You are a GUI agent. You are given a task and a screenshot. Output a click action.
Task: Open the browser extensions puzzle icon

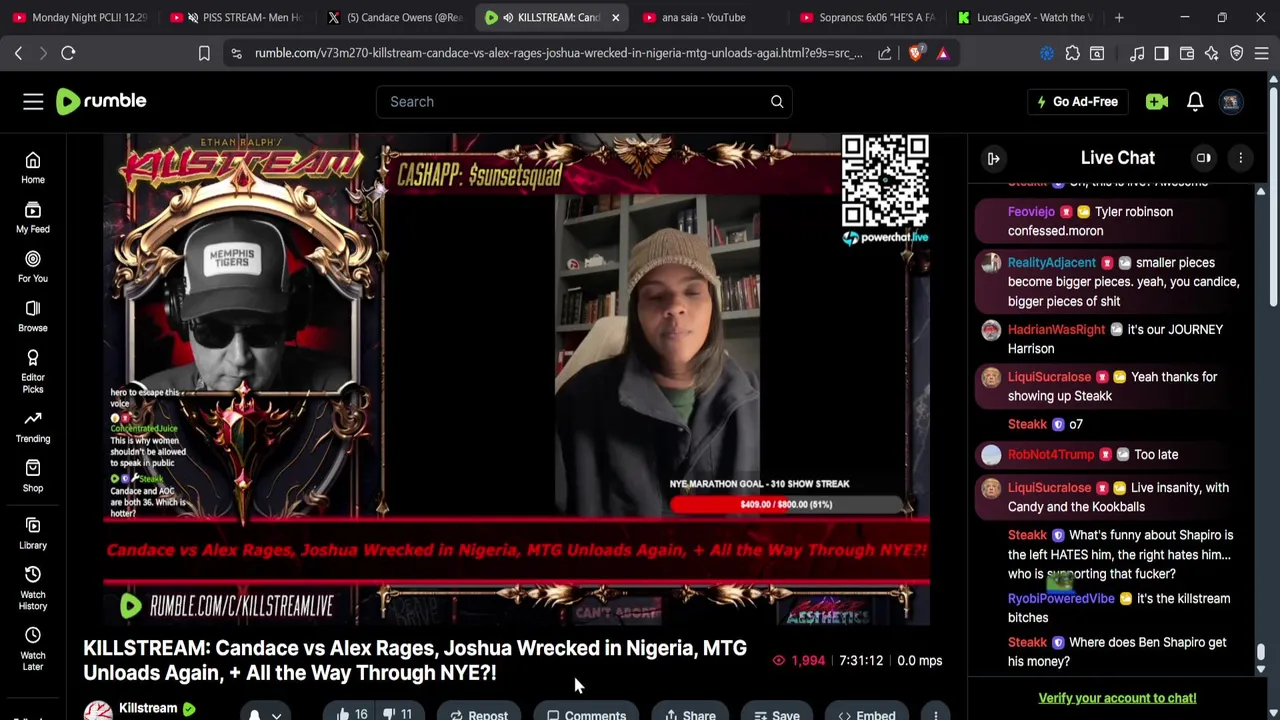coord(1072,53)
